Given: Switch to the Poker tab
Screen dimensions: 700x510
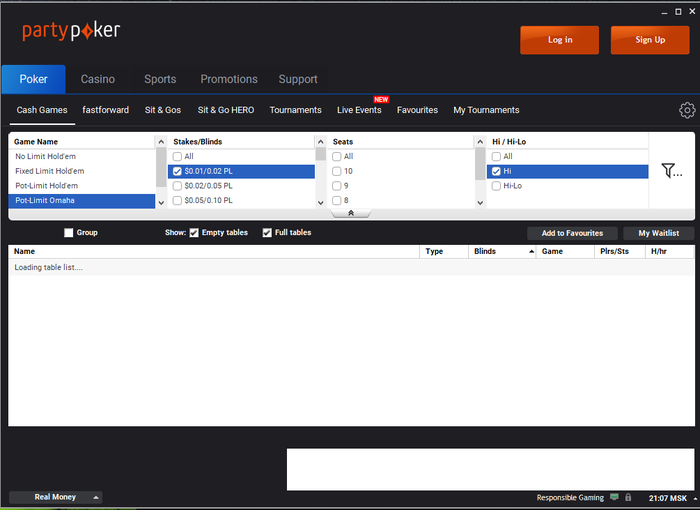Looking at the screenshot, I should click(x=33, y=79).
